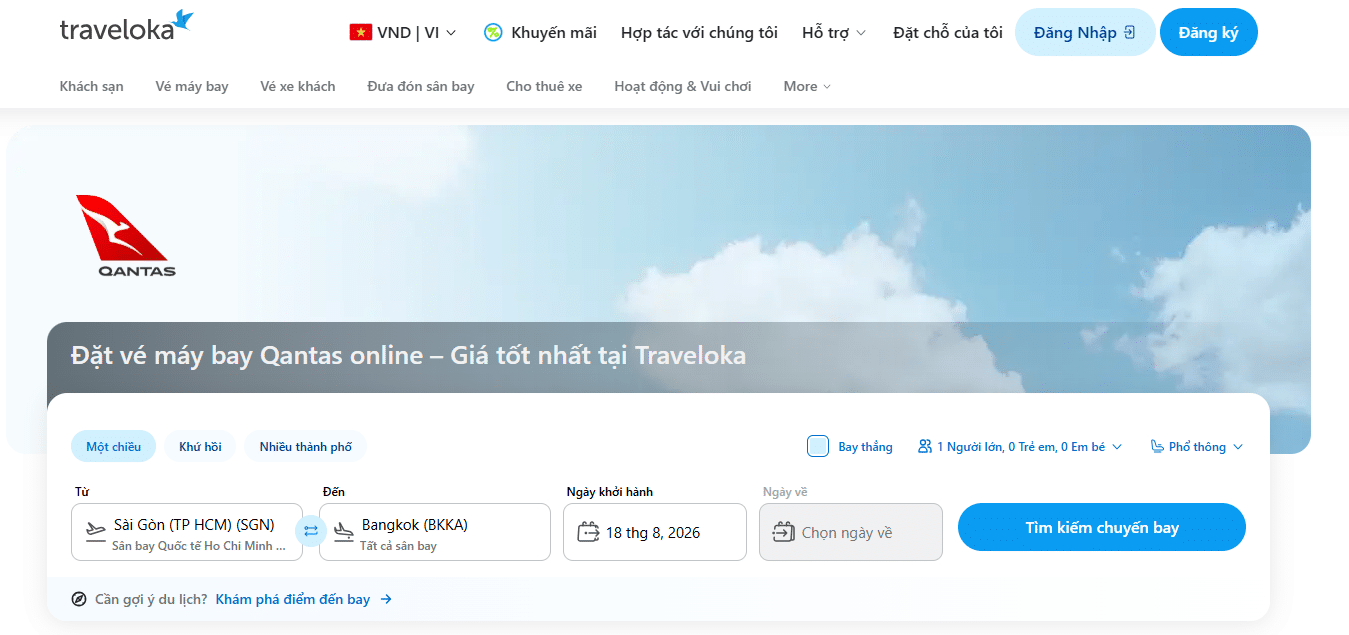The image size is (1349, 635).
Task: Select Nhiều thành phố trip type
Action: 306,446
